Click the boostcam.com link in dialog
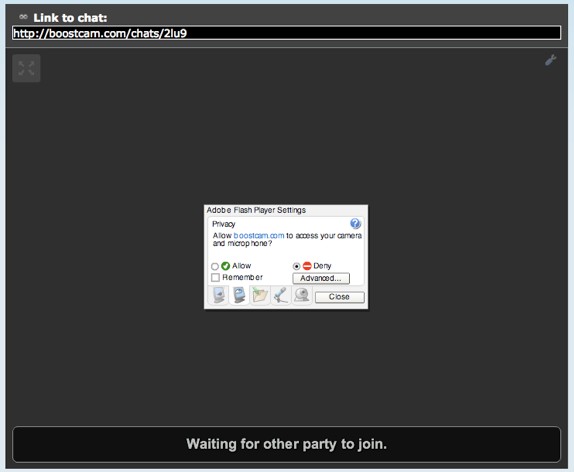The image size is (574, 472). pos(259,235)
